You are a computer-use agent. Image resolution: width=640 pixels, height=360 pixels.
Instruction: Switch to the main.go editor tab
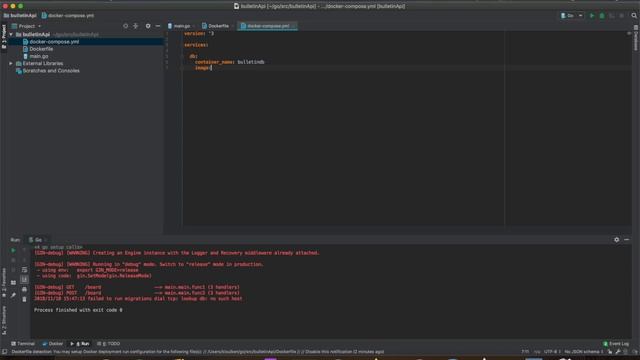182,26
